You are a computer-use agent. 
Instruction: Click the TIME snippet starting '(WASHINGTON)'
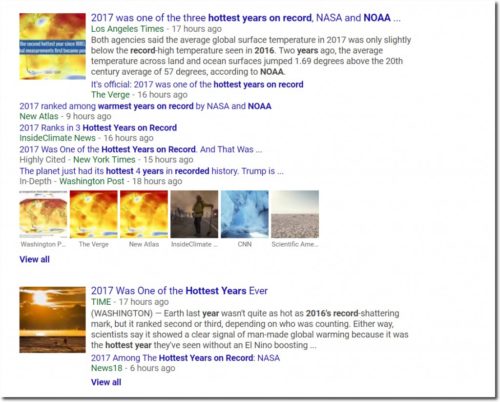250,329
